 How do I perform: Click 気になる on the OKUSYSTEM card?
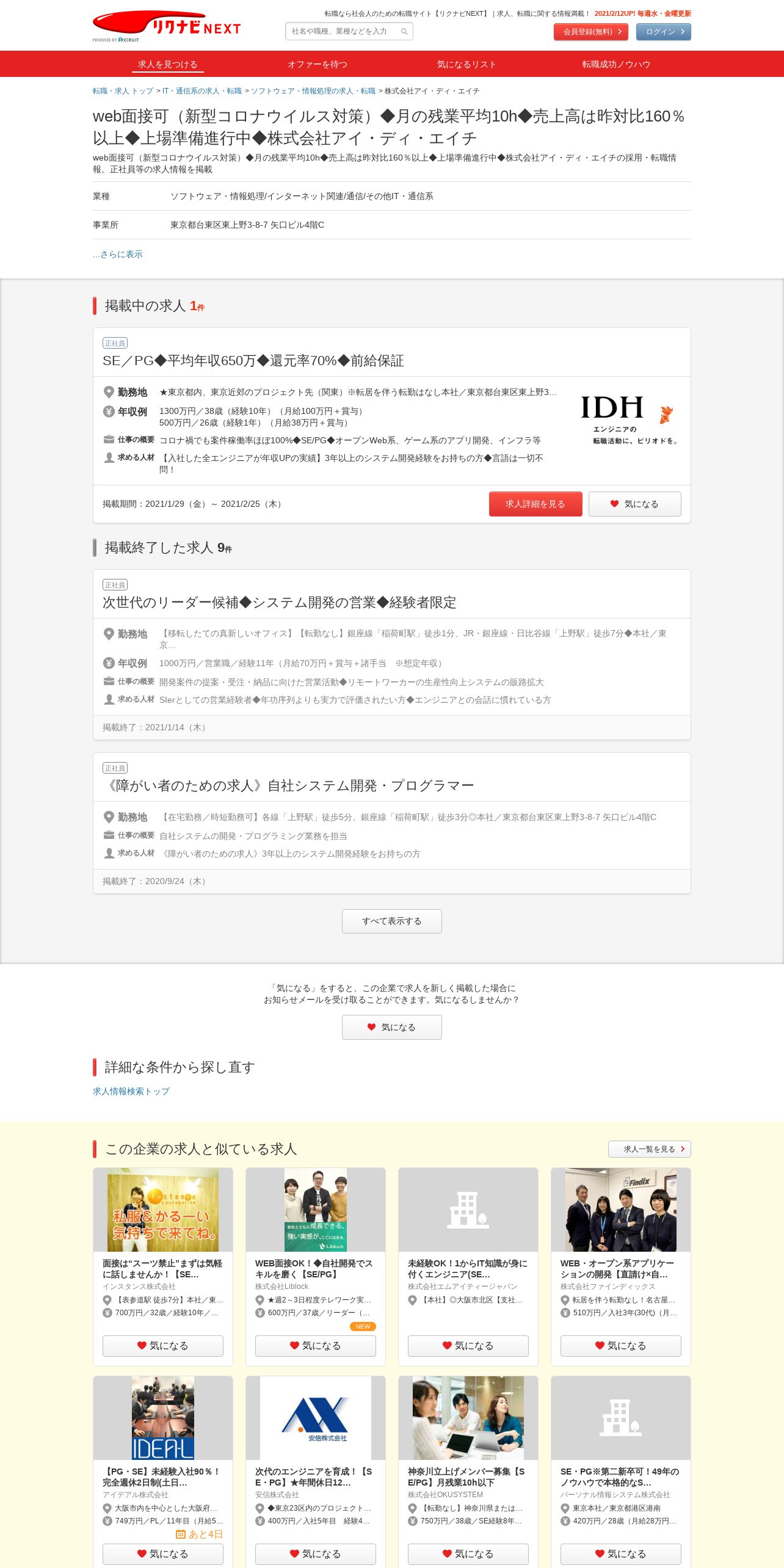coord(468,1554)
